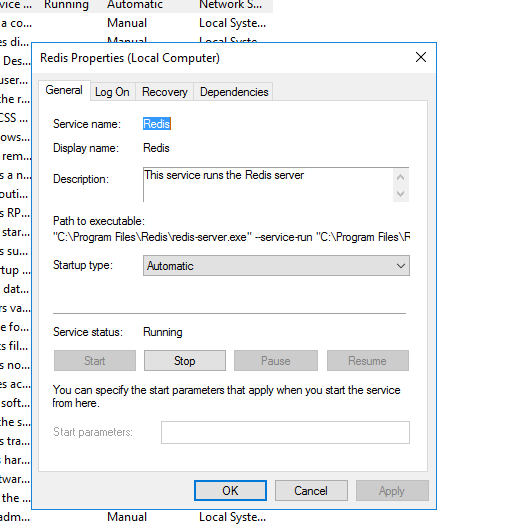Open the Startup type dropdown
Screen dimensions: 516x530
coord(276,266)
